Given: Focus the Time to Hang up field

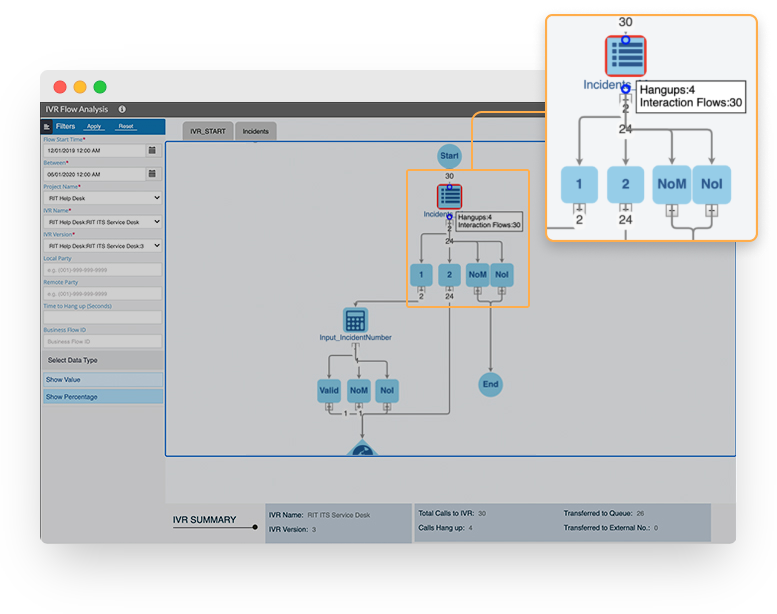Looking at the screenshot, I should click(x=103, y=318).
